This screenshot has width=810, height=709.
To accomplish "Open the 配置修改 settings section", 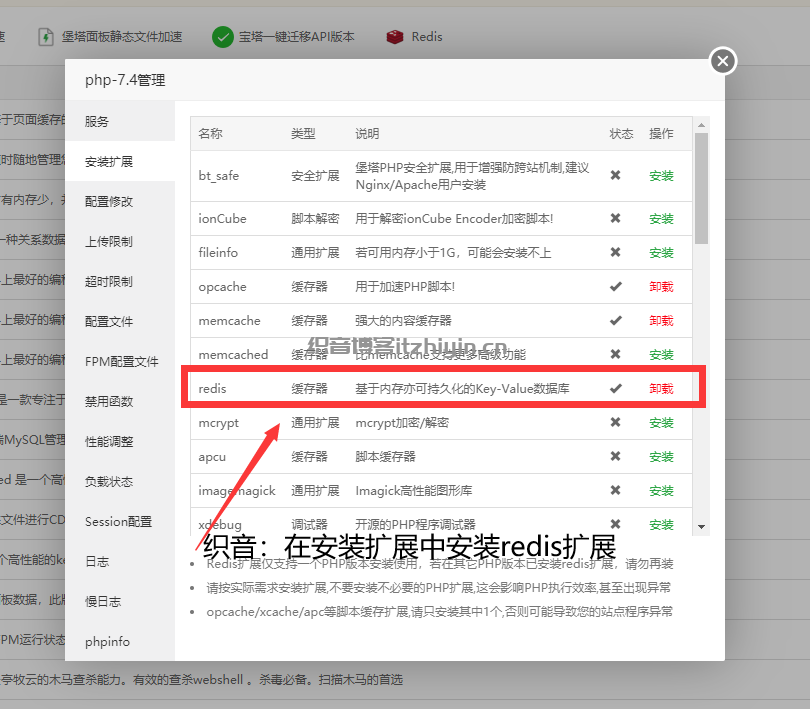I will coord(119,201).
